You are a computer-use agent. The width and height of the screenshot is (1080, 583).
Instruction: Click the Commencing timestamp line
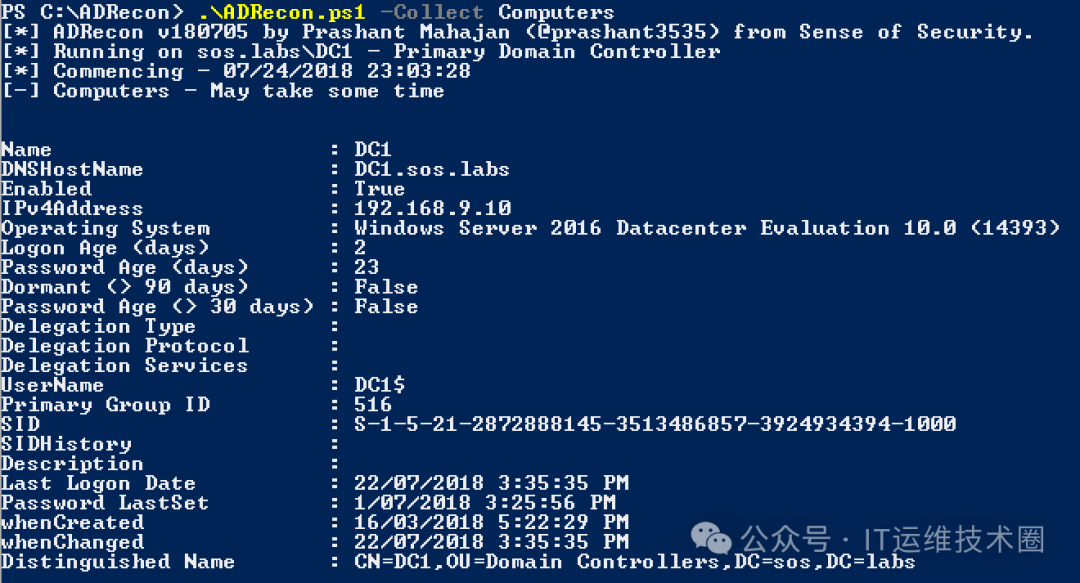tap(236, 71)
